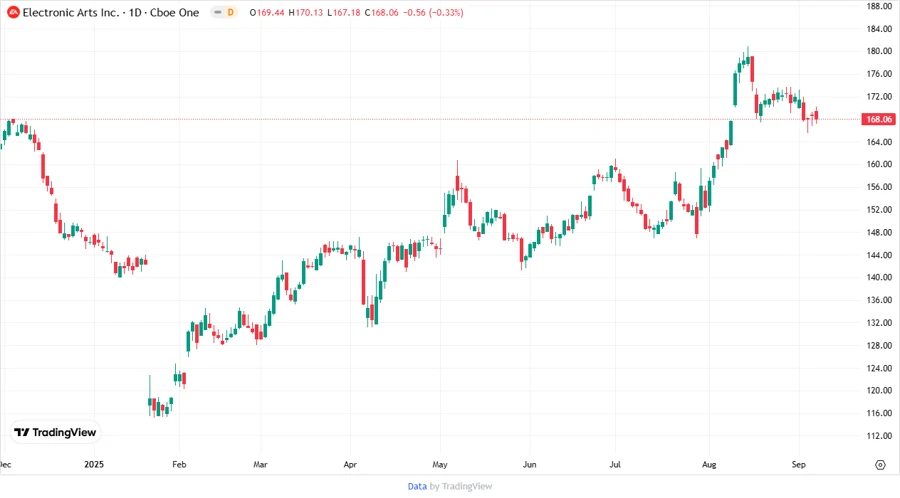Click the 176.00 price axis label

pyautogui.click(x=879, y=74)
